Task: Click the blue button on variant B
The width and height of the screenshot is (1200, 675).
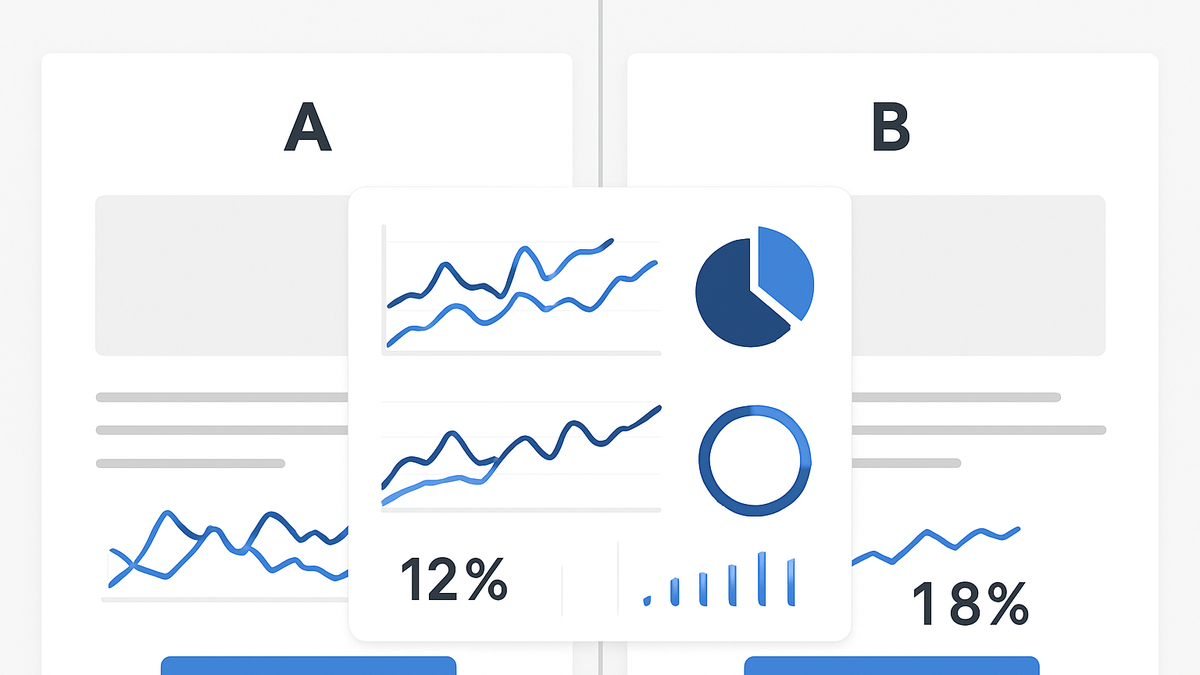Action: pos(892,666)
